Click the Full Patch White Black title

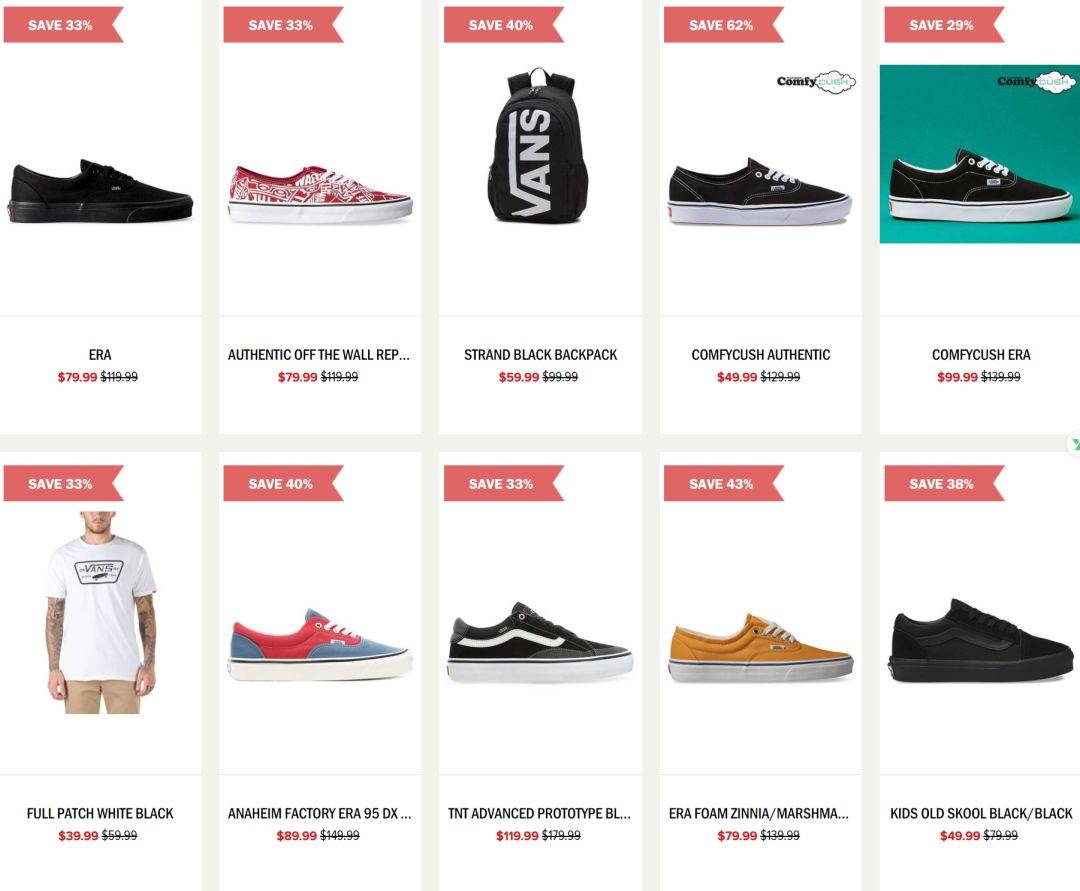[x=100, y=813]
